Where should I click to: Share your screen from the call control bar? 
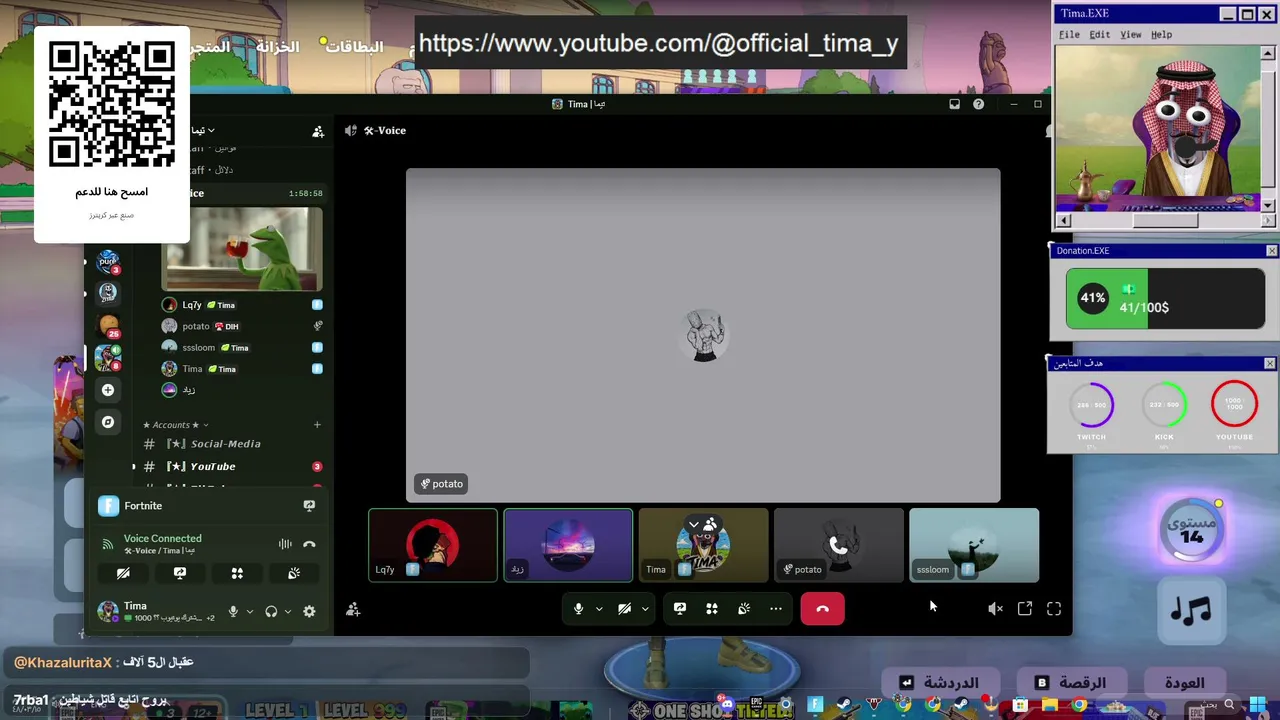tap(680, 609)
